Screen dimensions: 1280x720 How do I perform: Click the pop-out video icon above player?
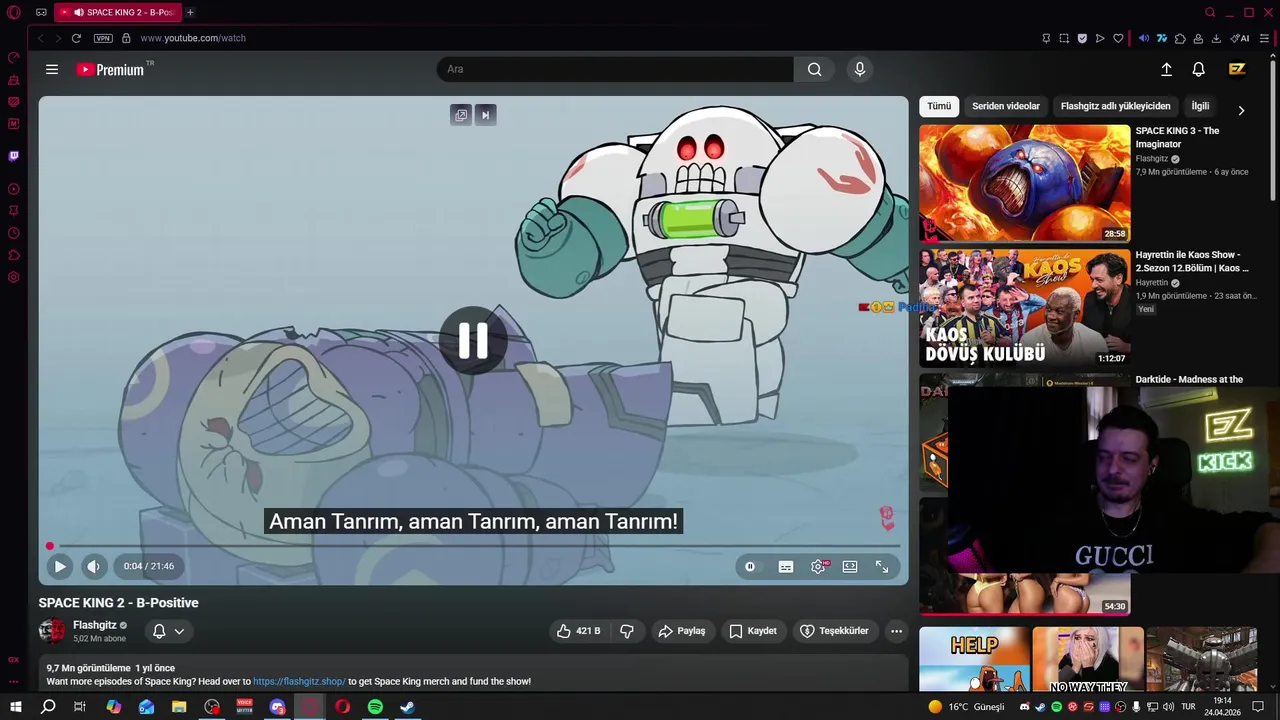[x=461, y=115]
